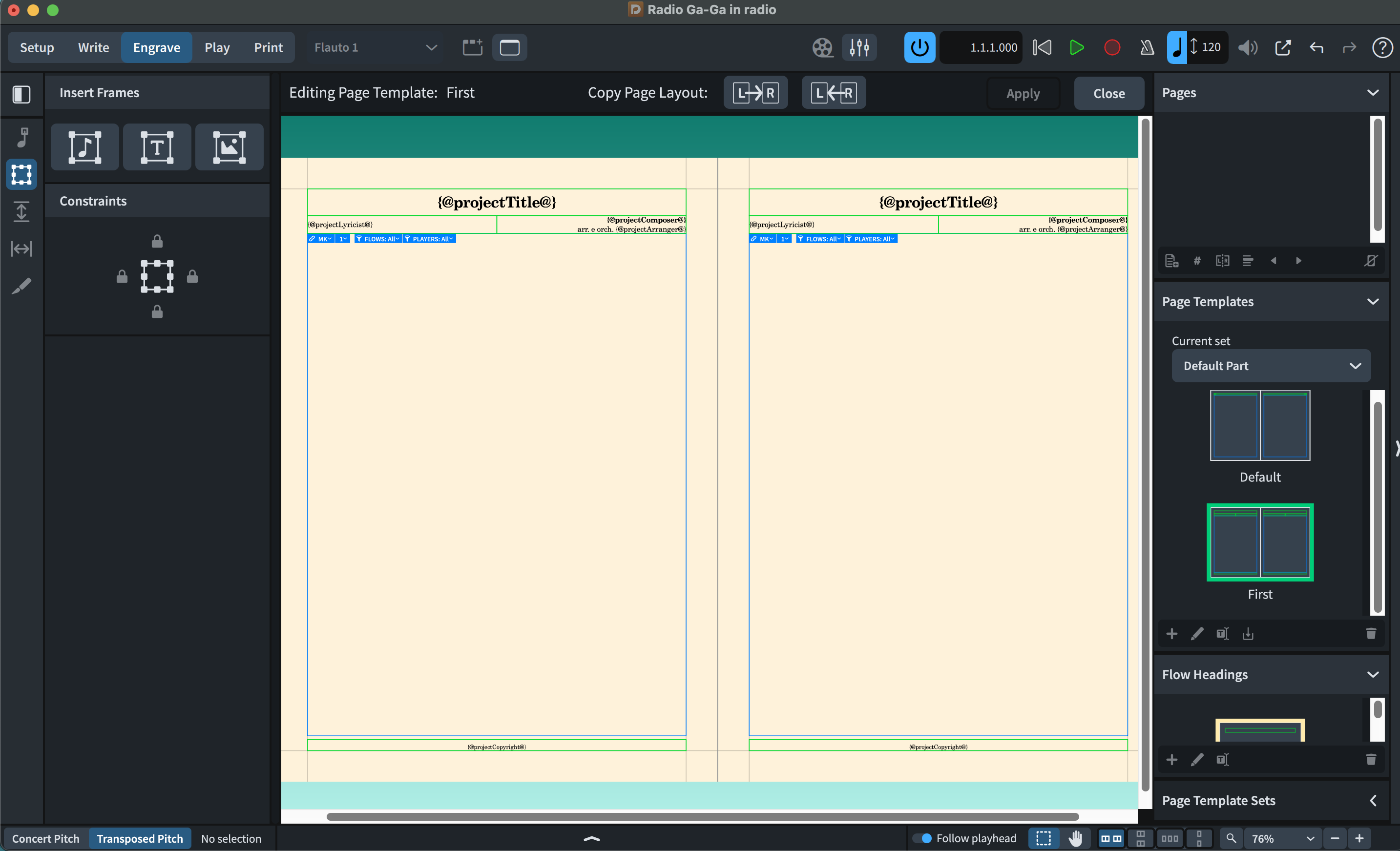Open the Mixer window
Image resolution: width=1400 pixels, height=851 pixels.
[x=859, y=48]
